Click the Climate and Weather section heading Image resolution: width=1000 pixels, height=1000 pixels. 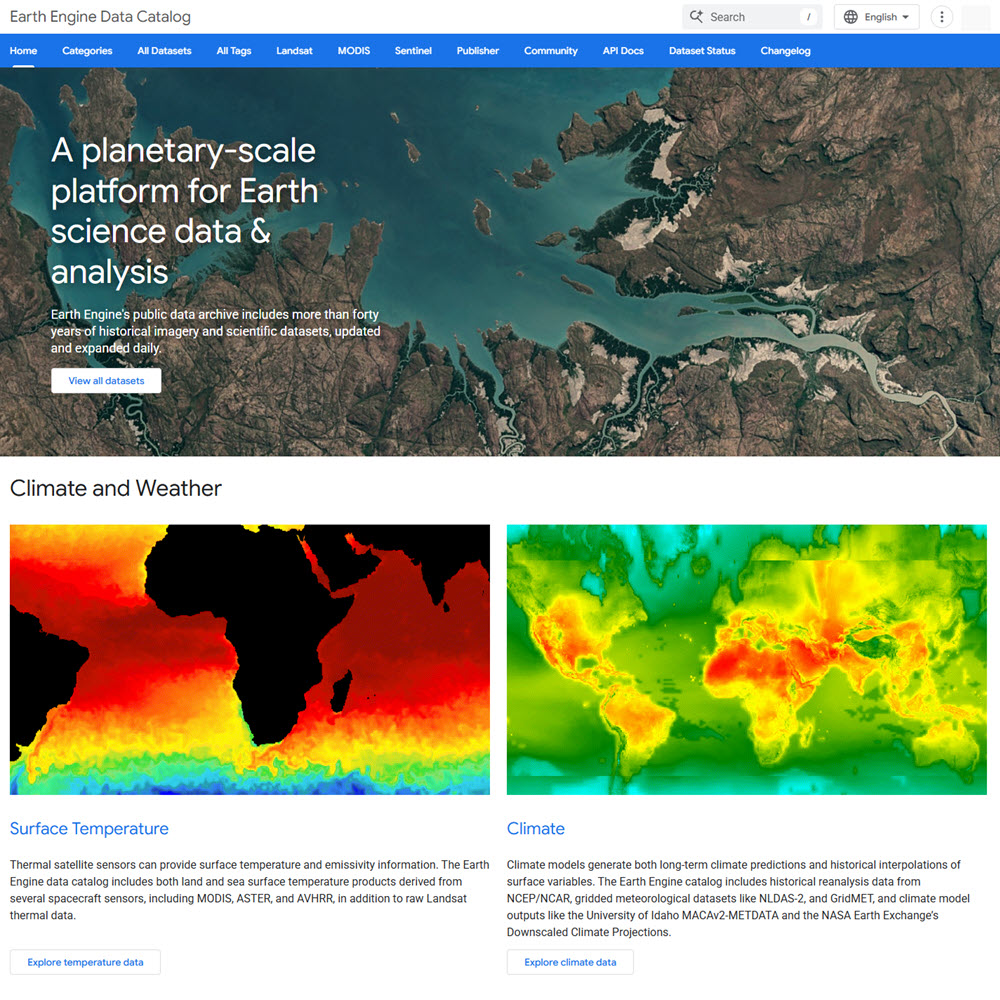click(x=116, y=489)
